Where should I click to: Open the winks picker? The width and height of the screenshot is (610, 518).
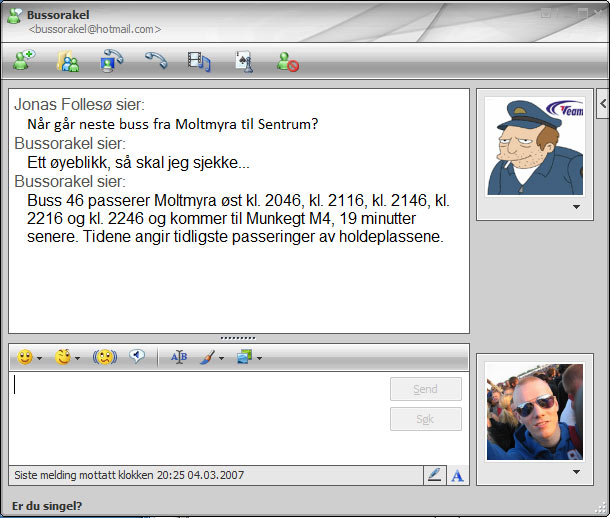point(63,357)
